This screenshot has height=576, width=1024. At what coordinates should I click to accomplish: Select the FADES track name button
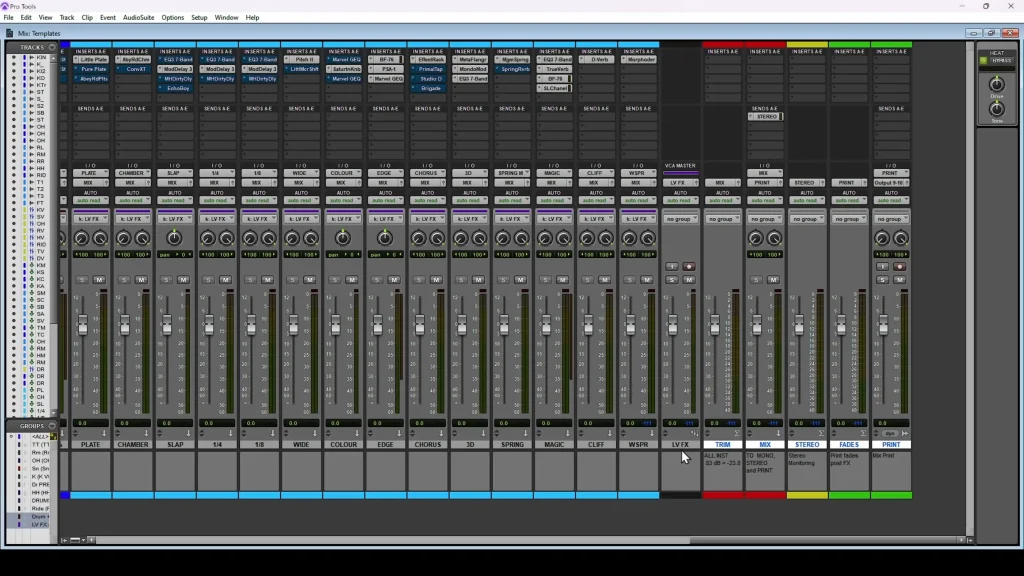[x=849, y=445]
